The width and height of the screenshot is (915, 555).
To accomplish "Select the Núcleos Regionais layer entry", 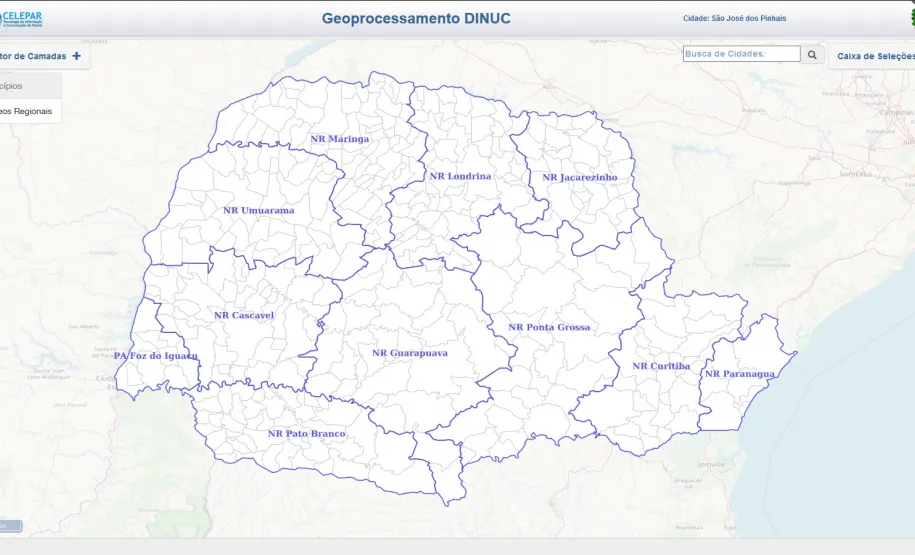I will [30, 111].
